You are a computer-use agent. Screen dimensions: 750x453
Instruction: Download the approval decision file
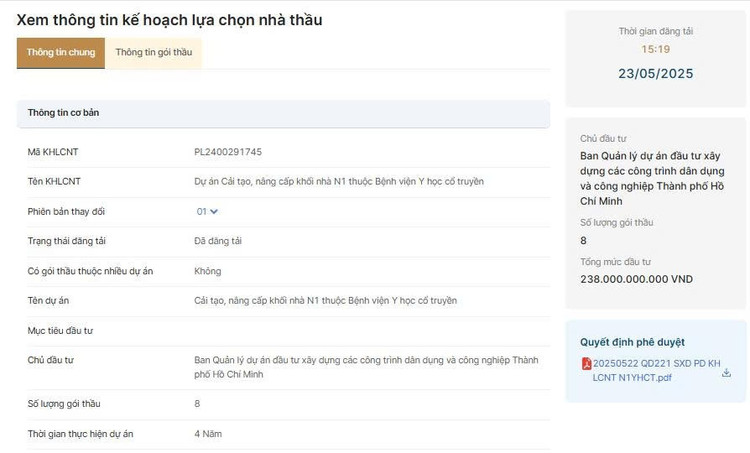(x=726, y=373)
